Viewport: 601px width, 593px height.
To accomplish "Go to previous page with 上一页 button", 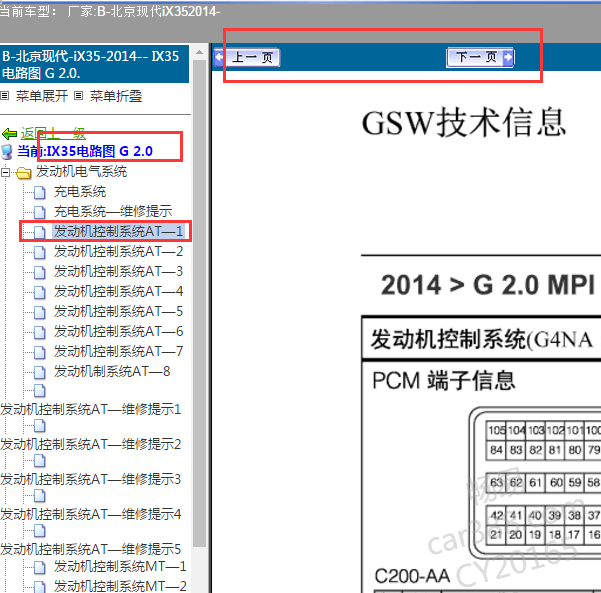I will [x=247, y=57].
